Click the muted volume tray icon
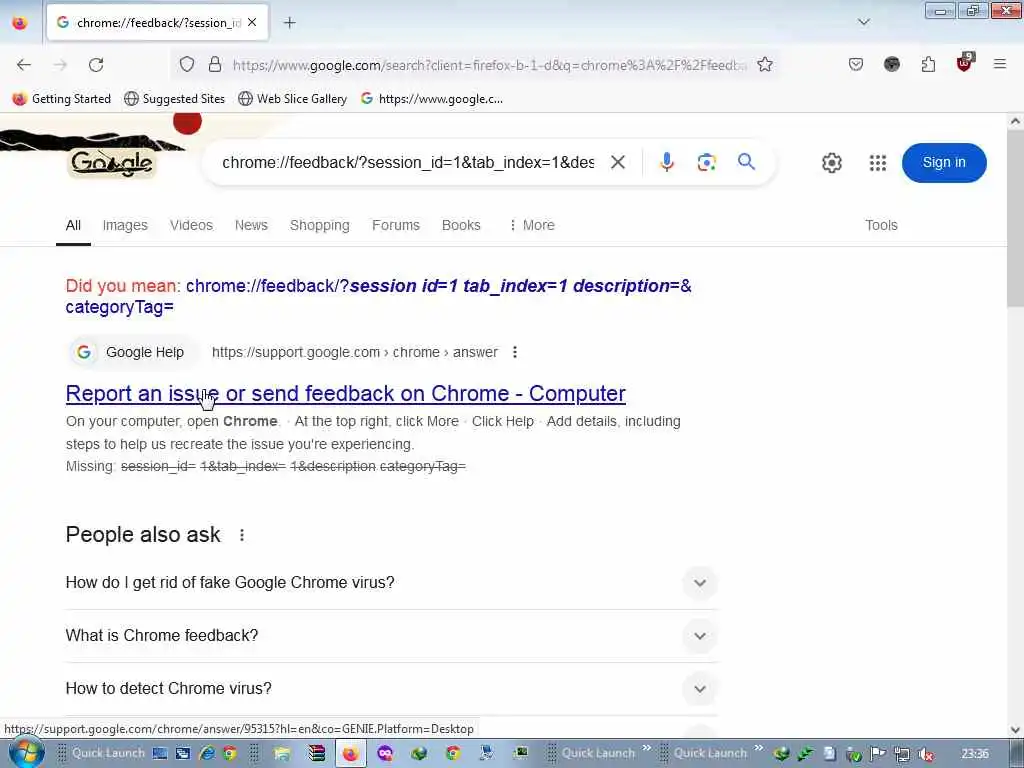This screenshot has height=768, width=1024. 925,754
